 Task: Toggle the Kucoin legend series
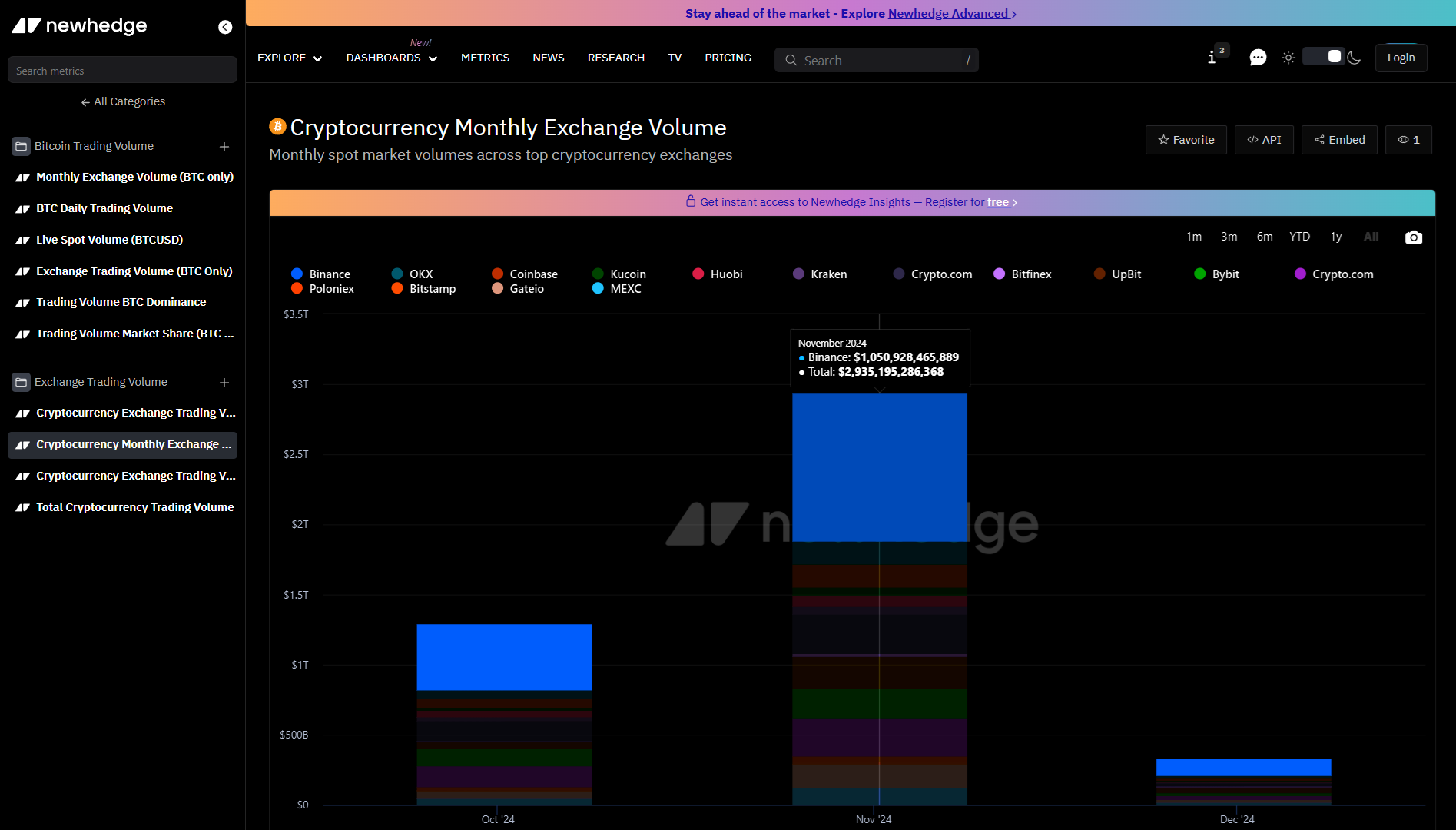(x=619, y=274)
